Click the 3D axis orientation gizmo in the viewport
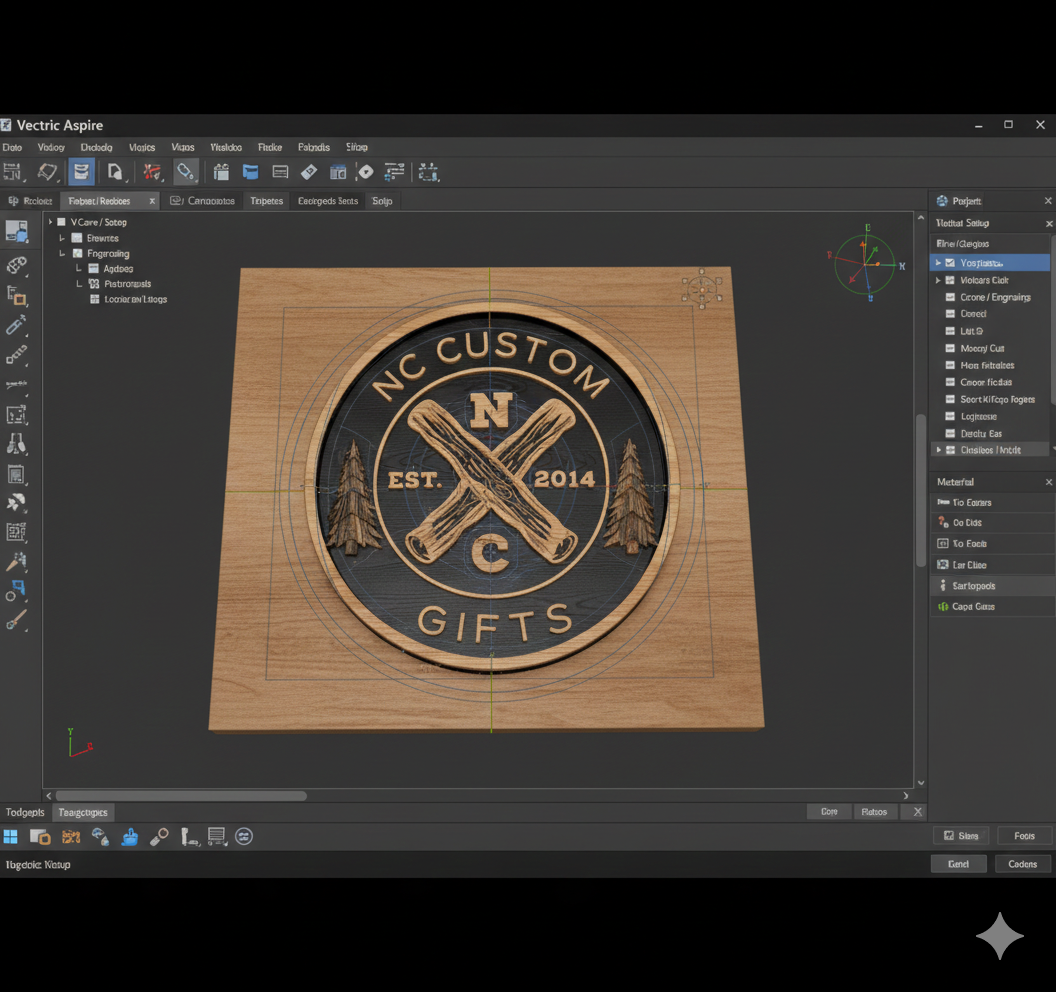This screenshot has height=992, width=1056. click(865, 264)
